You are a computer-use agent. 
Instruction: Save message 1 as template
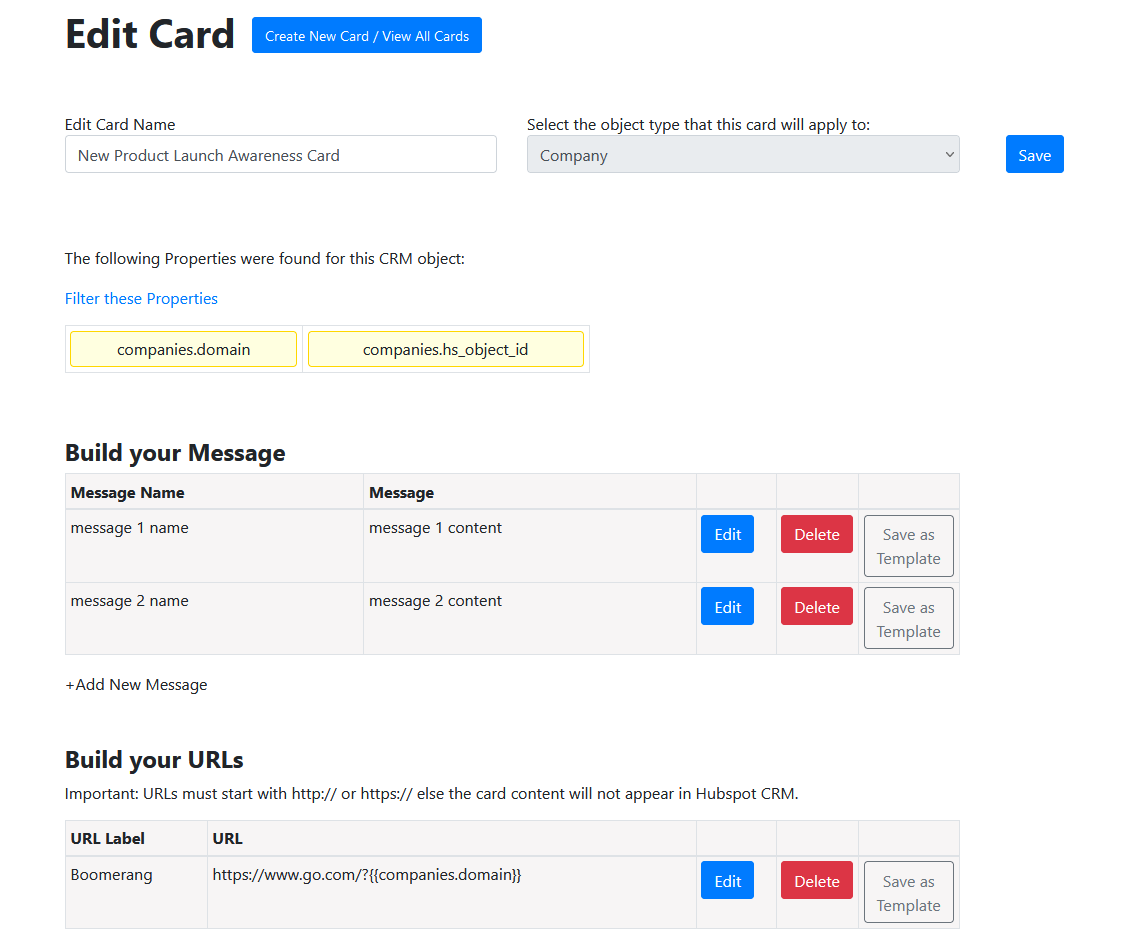(908, 546)
